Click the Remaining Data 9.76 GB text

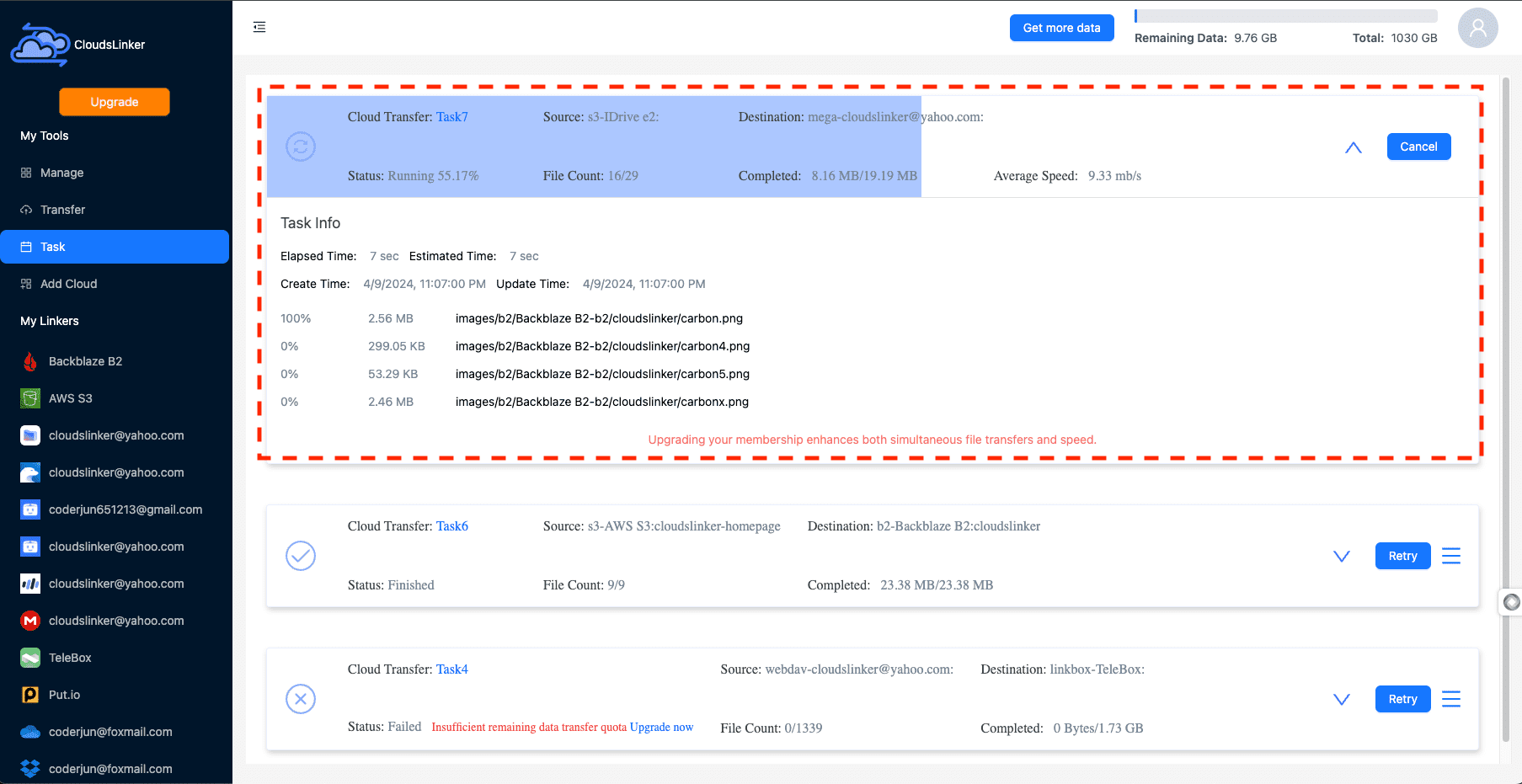(x=1205, y=38)
